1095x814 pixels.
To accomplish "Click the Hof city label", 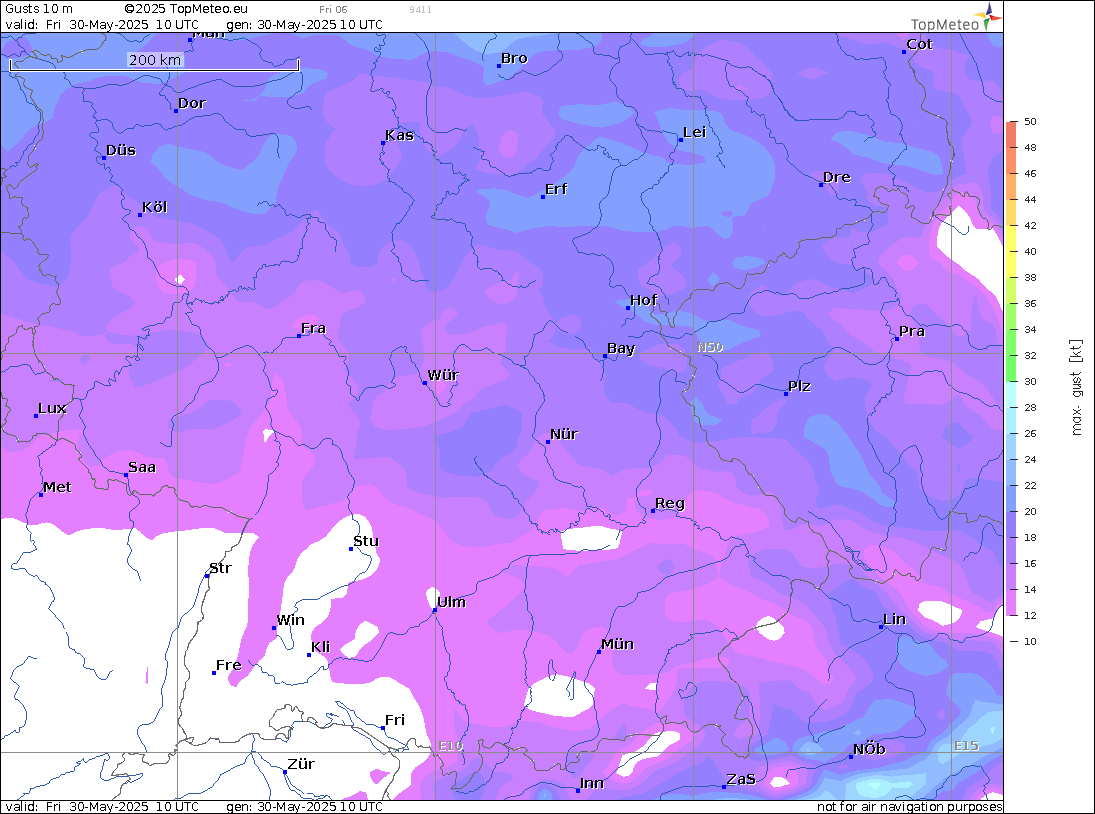I will click(643, 300).
